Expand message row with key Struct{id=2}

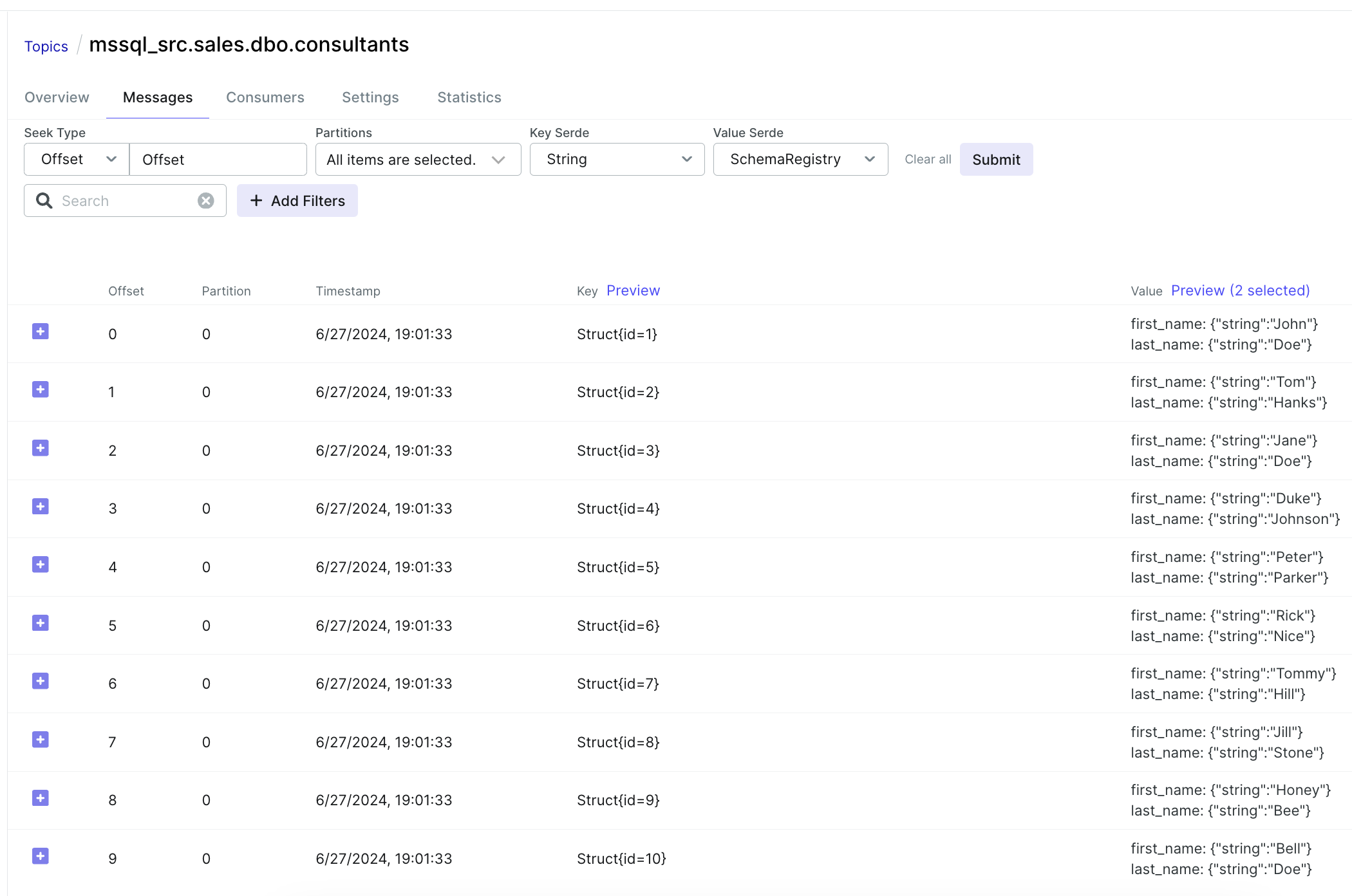click(41, 390)
